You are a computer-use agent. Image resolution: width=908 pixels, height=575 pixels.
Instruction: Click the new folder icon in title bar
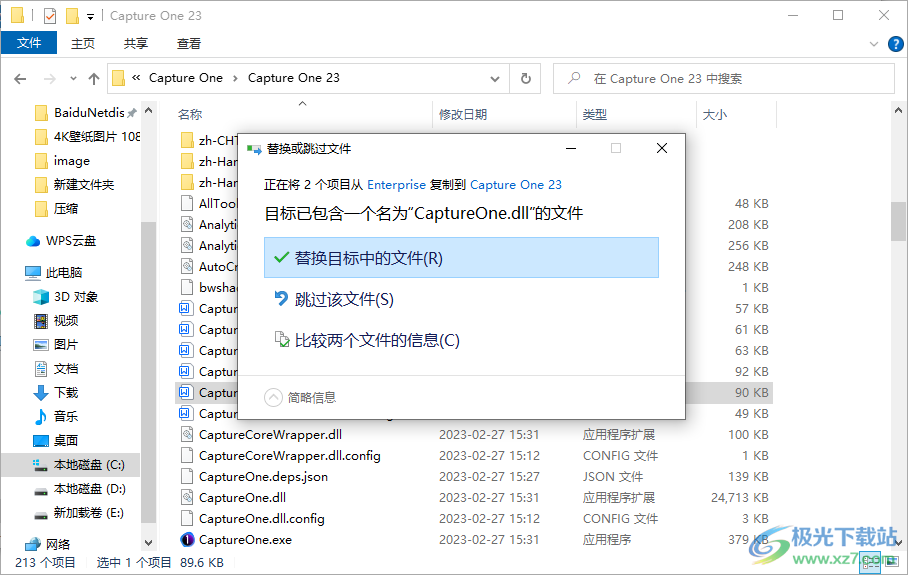(72, 16)
